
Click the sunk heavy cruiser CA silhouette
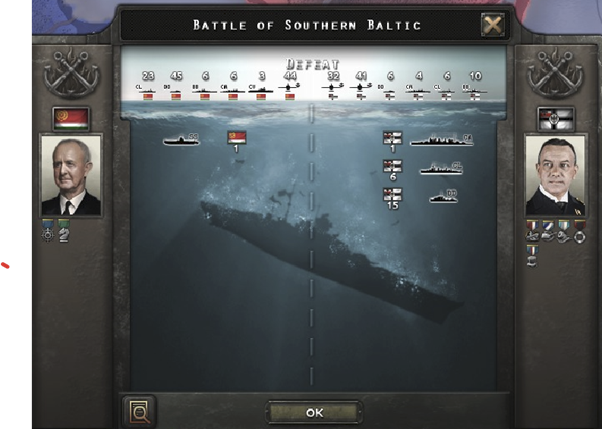tap(442, 140)
